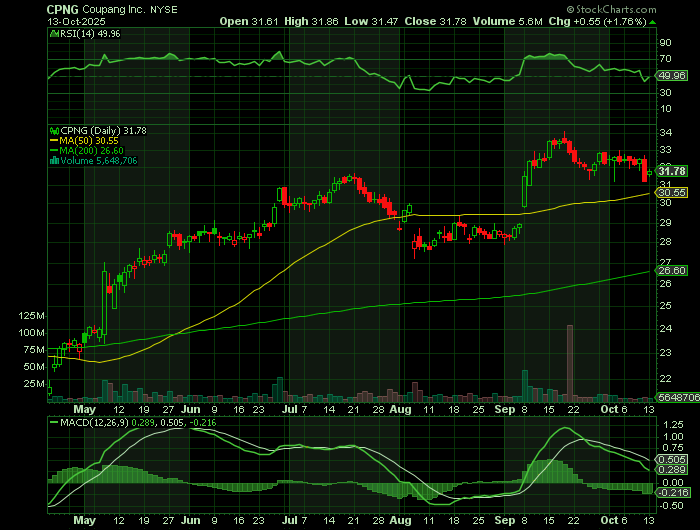Click the green MACD legend line marker

click(54, 422)
